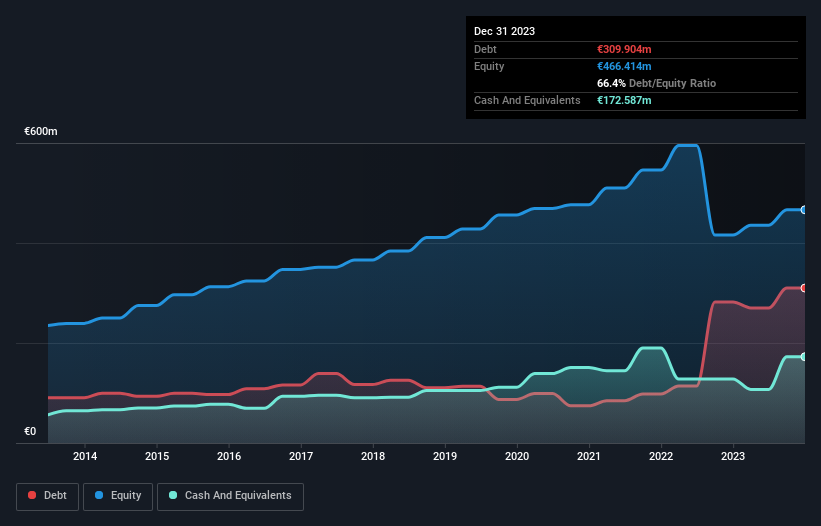Click the 66.4% Debt/Equity Ratio text
This screenshot has width=821, height=526.
click(657, 83)
